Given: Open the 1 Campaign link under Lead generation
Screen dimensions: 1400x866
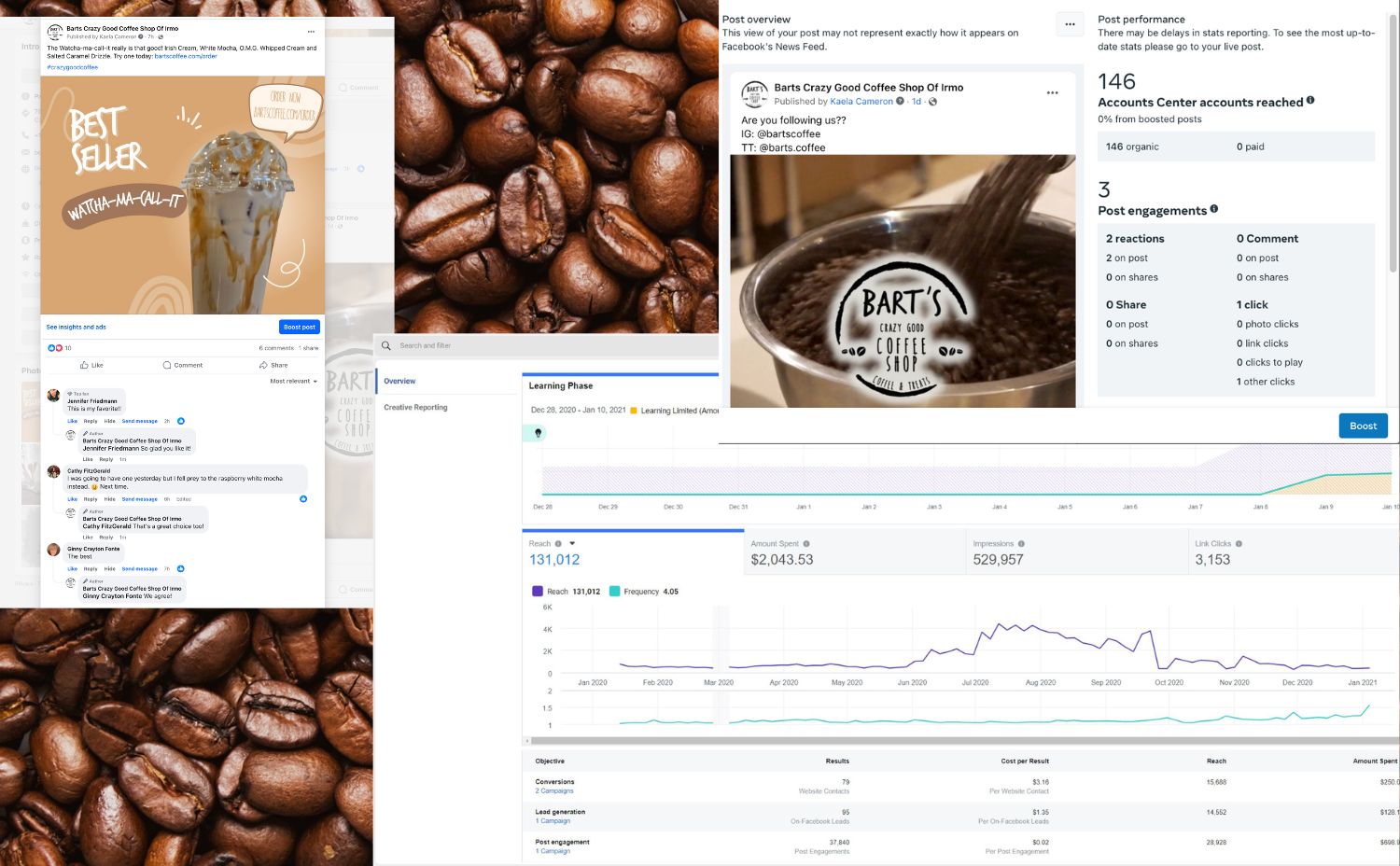Looking at the screenshot, I should click(553, 821).
